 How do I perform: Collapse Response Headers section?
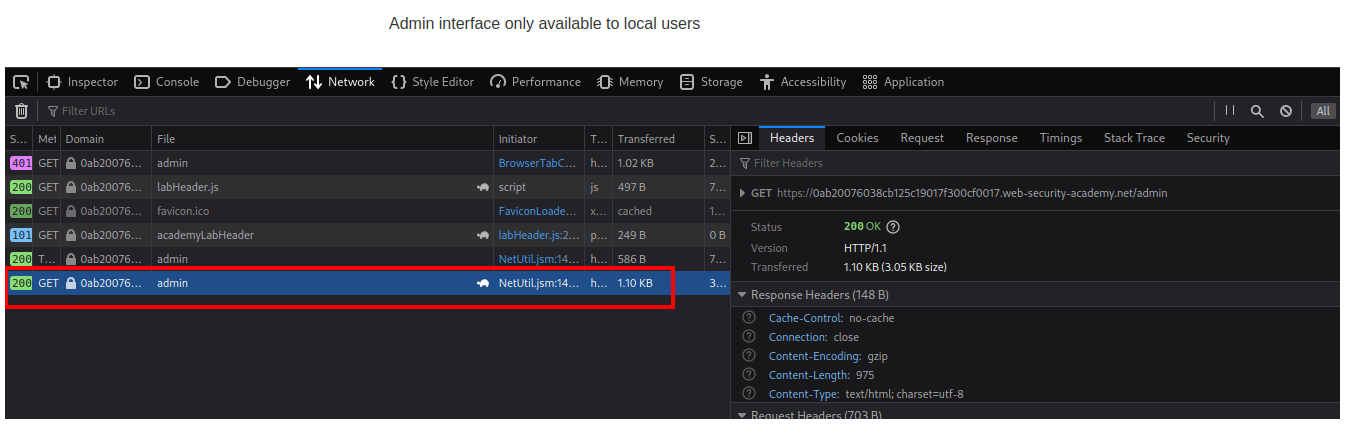click(x=742, y=295)
